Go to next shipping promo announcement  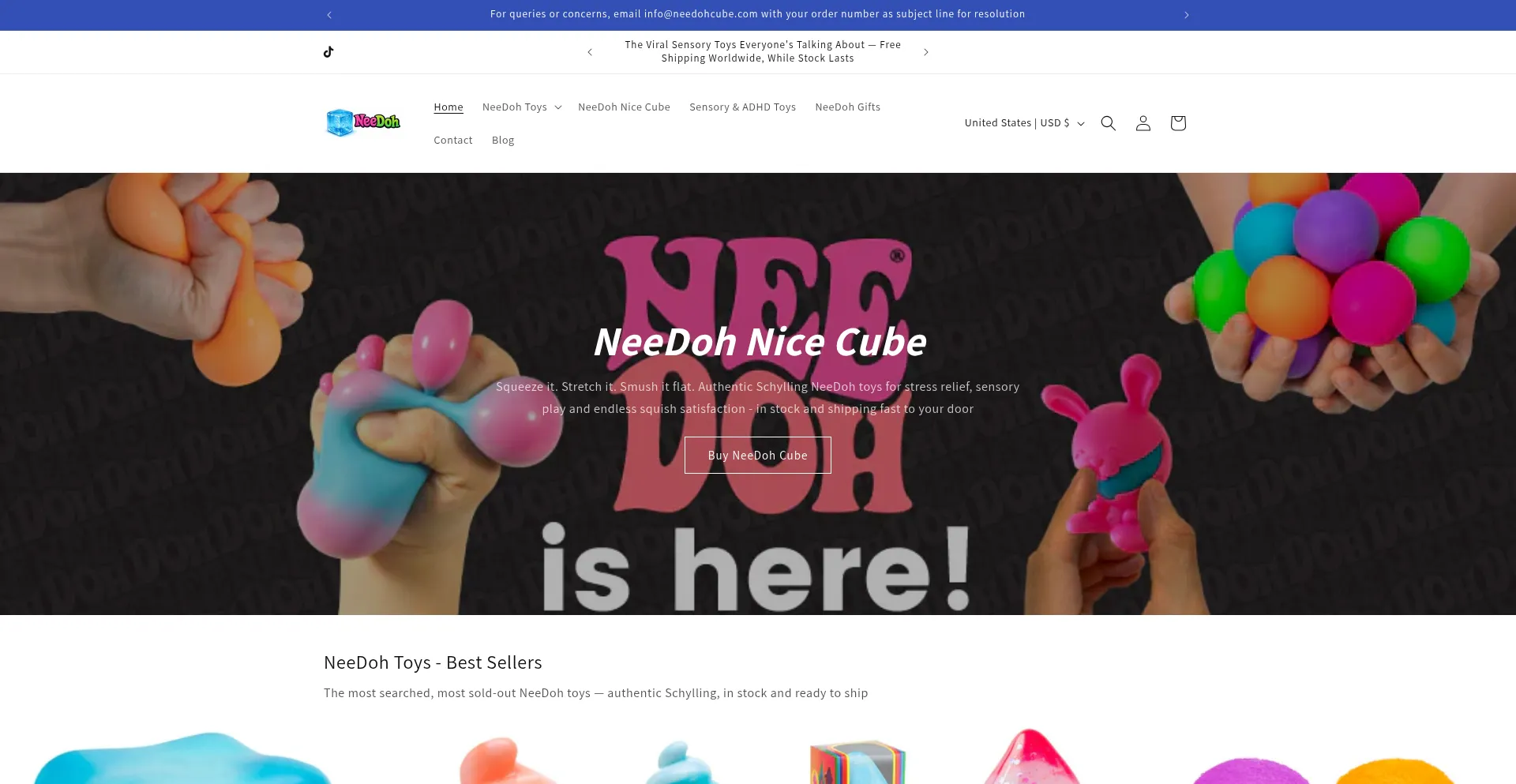click(926, 52)
